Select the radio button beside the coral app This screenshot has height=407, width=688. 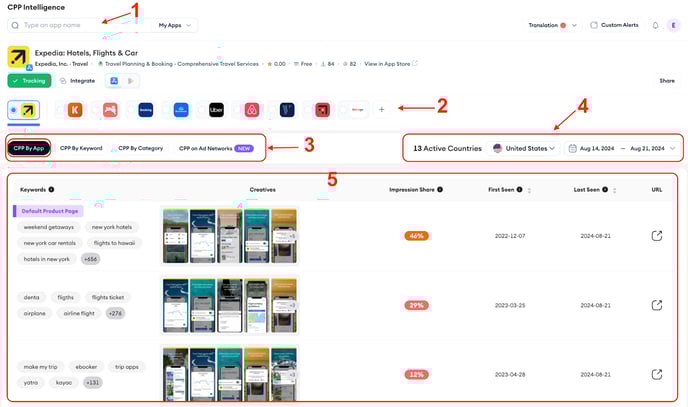[x=95, y=110]
